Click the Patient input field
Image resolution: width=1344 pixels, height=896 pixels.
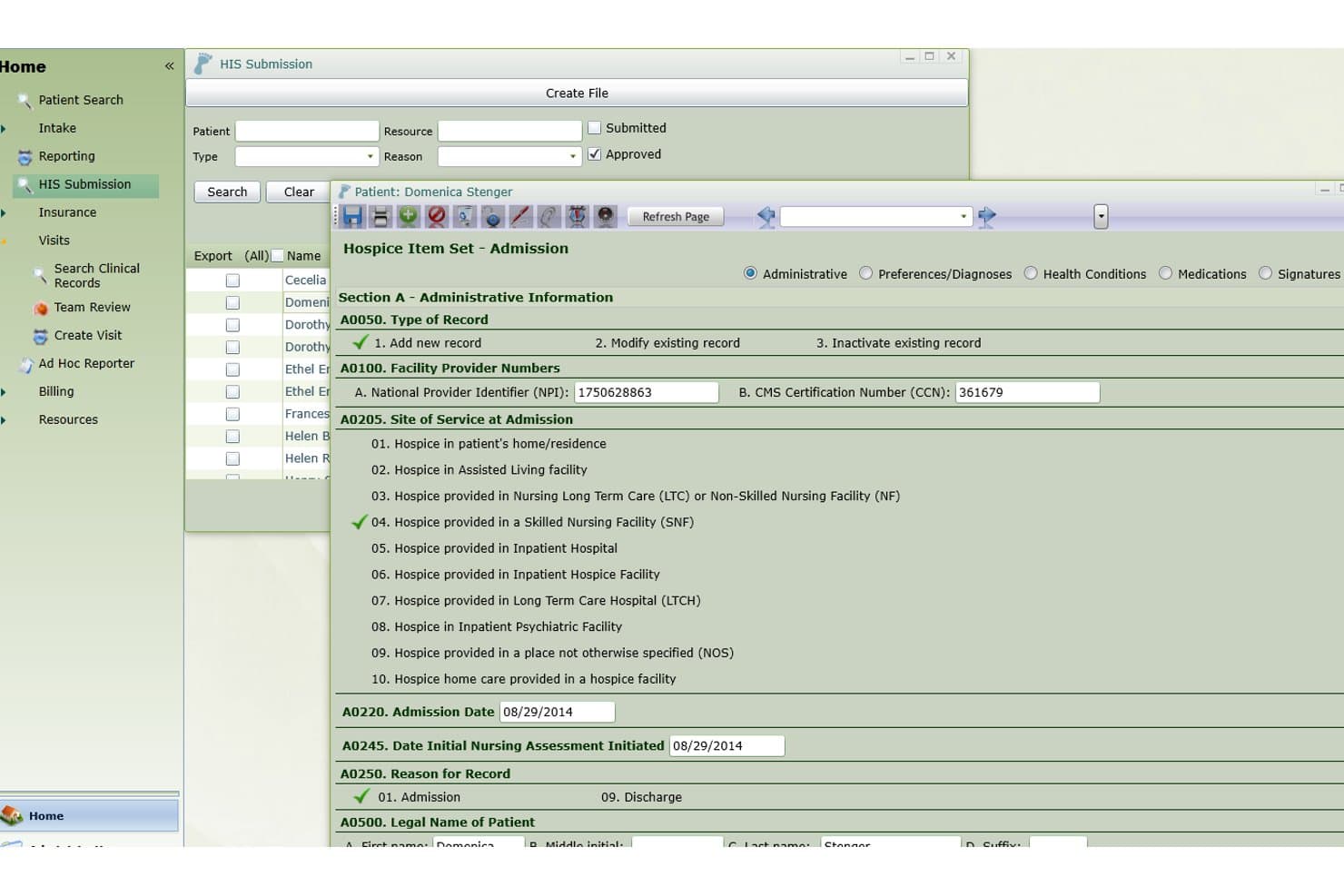tap(307, 131)
